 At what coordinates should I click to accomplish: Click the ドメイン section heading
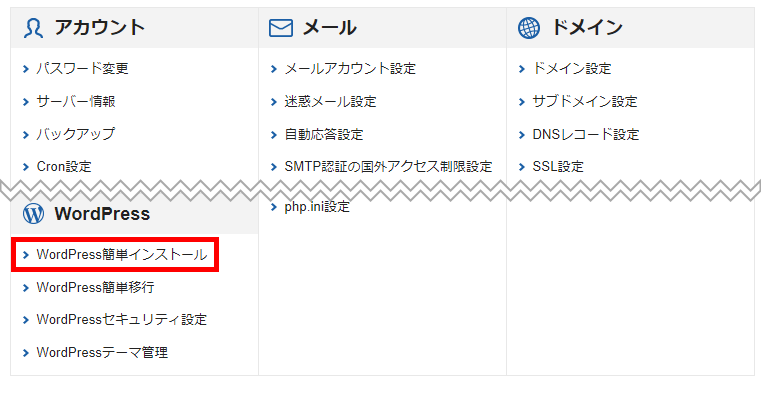(x=587, y=28)
